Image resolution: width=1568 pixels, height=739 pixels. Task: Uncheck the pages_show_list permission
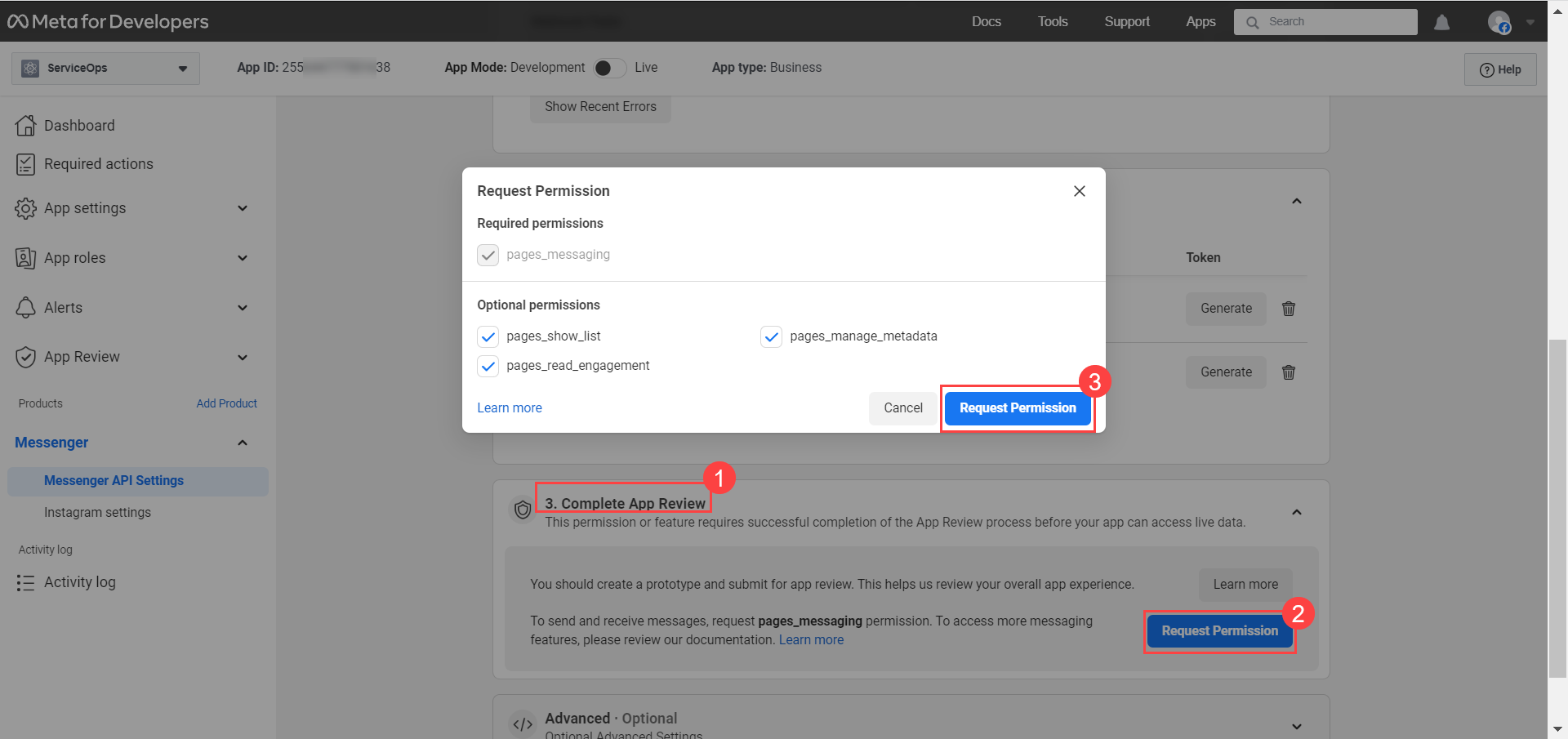coord(488,336)
